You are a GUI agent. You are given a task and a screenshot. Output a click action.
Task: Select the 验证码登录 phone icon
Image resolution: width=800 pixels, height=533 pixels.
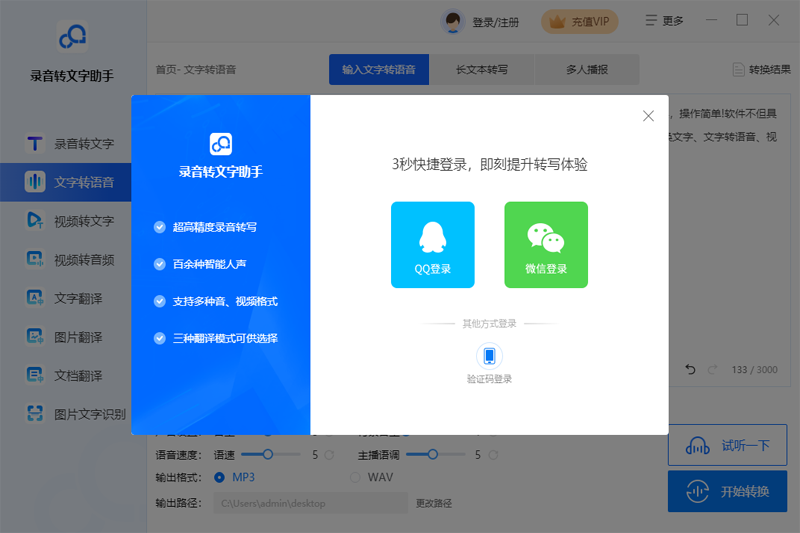(489, 356)
